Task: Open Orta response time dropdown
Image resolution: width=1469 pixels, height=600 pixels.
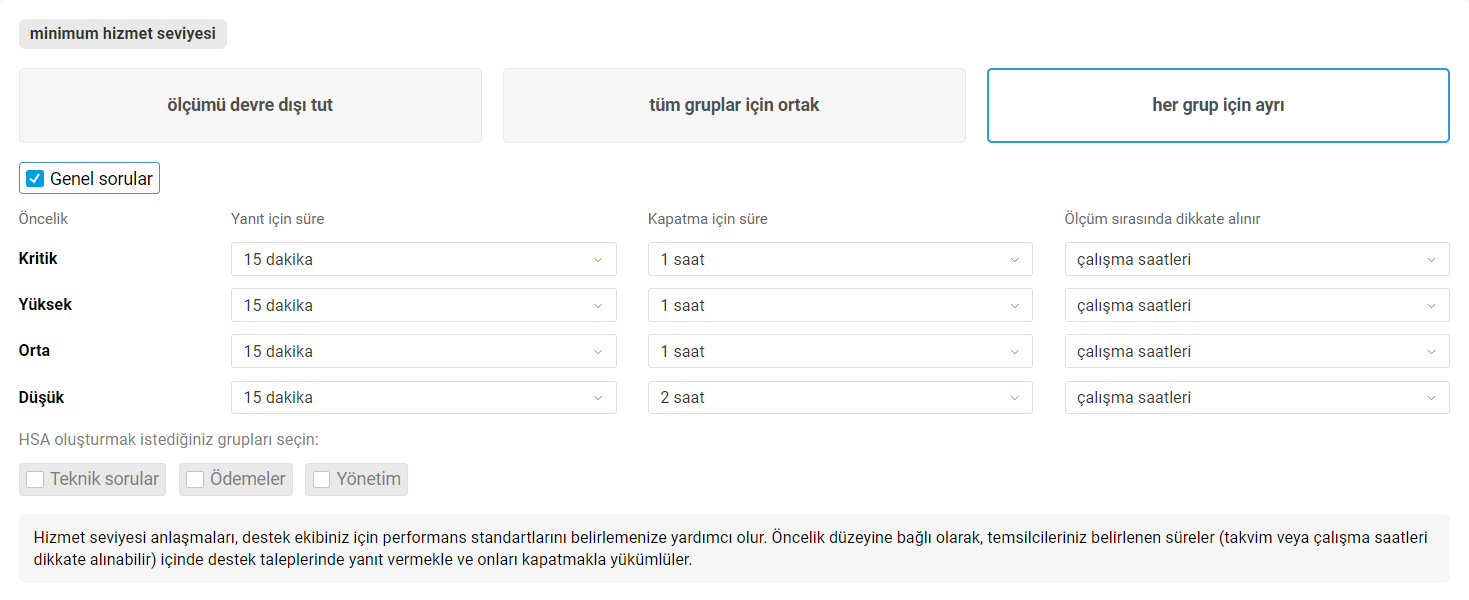Action: (424, 351)
